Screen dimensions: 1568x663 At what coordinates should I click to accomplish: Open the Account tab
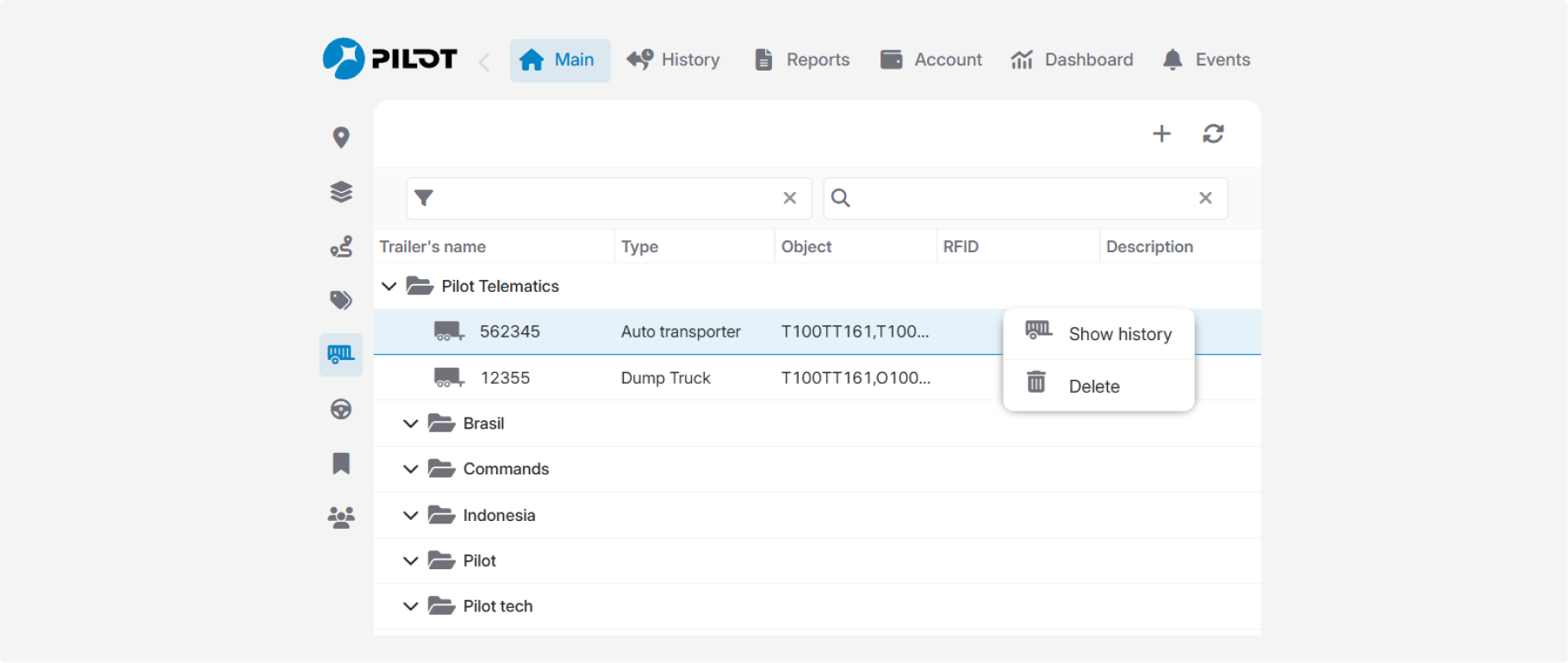[x=930, y=60]
